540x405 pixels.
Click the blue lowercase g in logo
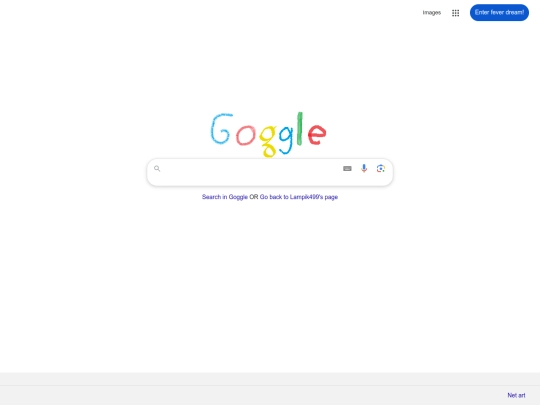[x=286, y=139]
